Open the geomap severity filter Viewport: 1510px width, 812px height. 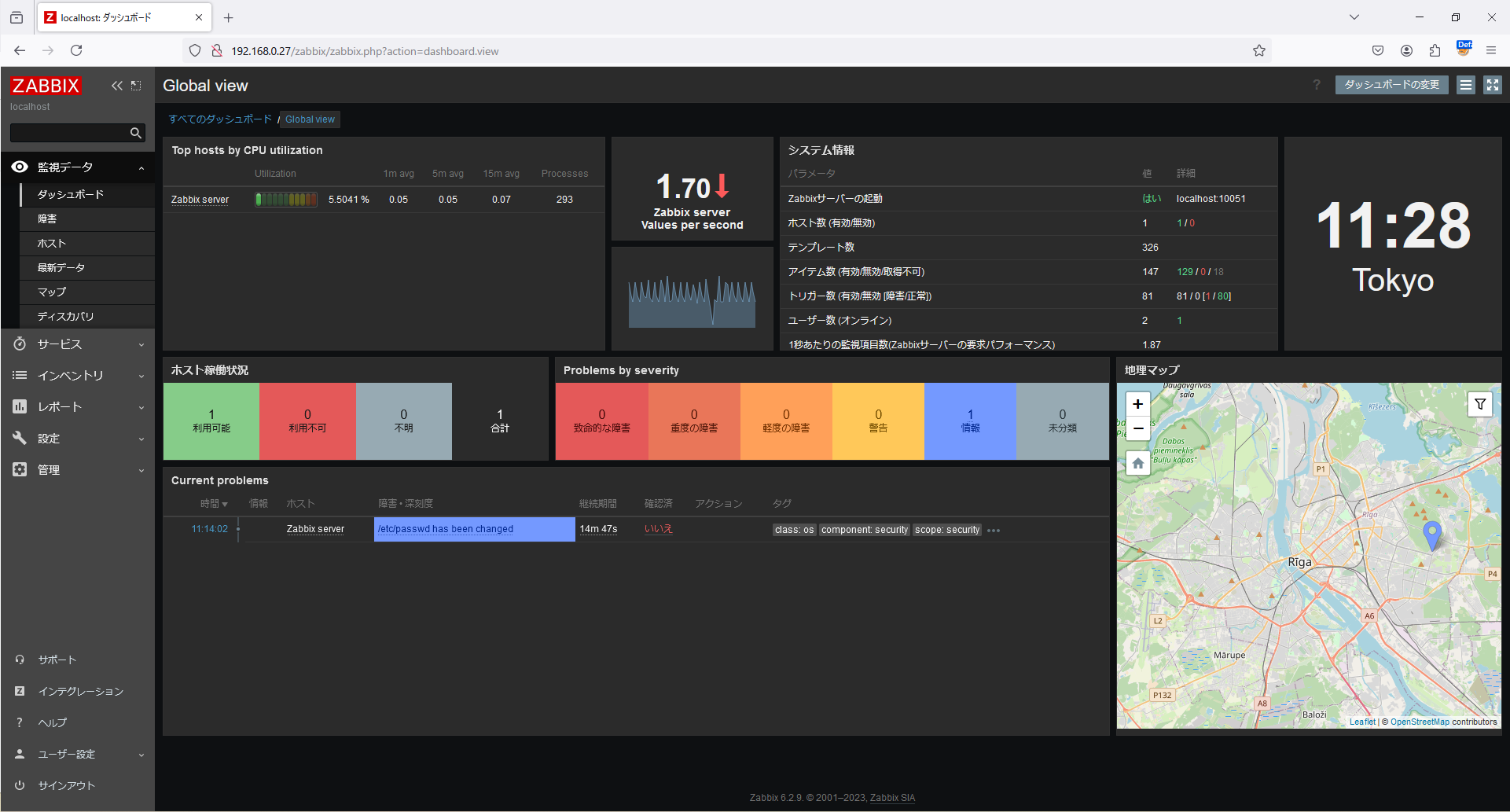click(1480, 404)
